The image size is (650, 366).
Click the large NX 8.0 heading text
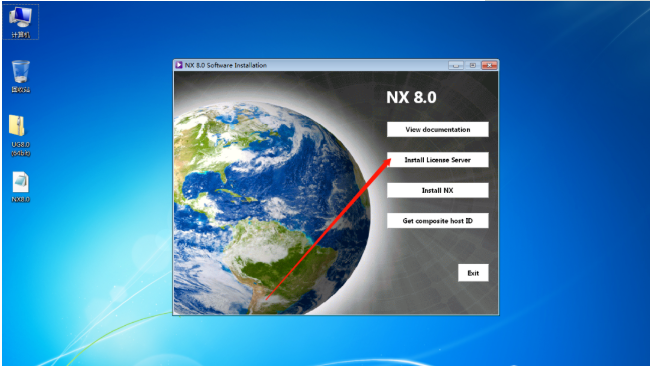point(411,97)
